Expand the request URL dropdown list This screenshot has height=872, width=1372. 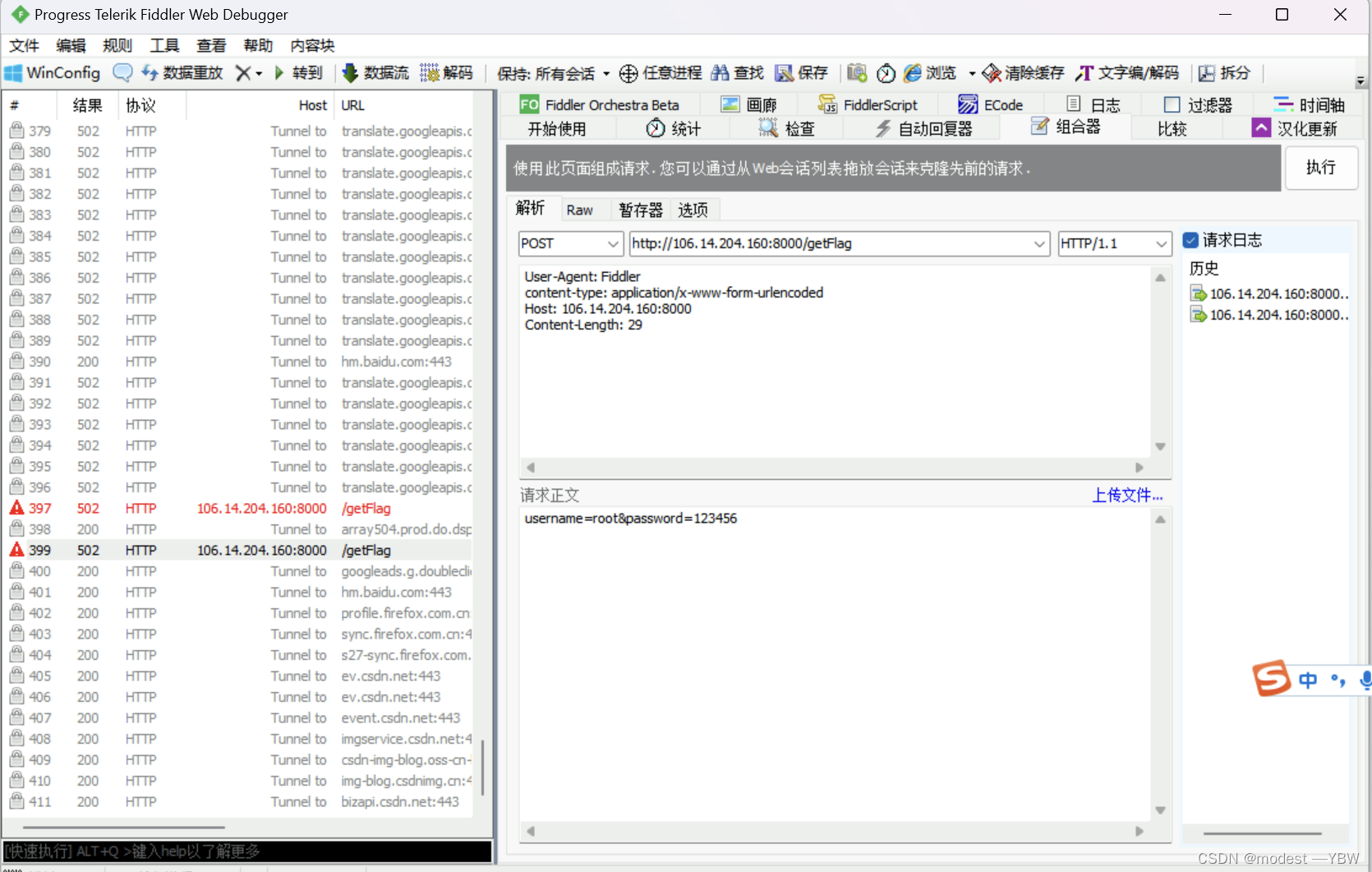coord(1039,243)
